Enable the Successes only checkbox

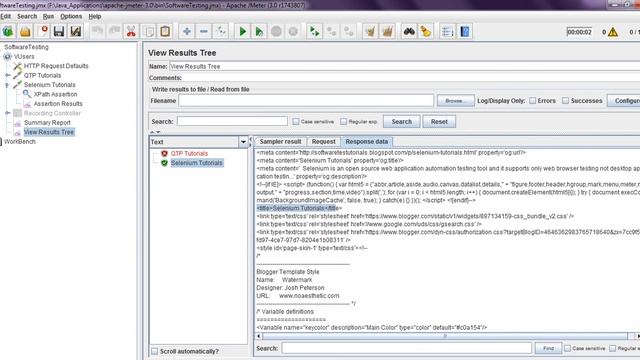click(565, 100)
